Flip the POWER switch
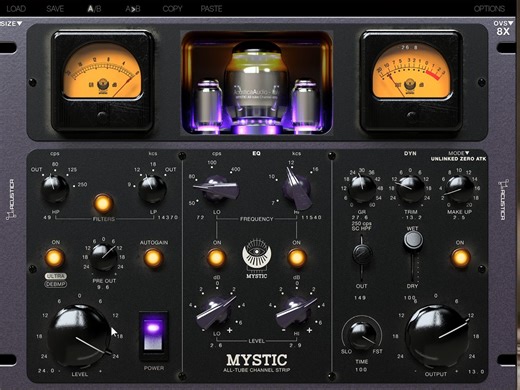This screenshot has width=520, height=390. click(x=153, y=336)
